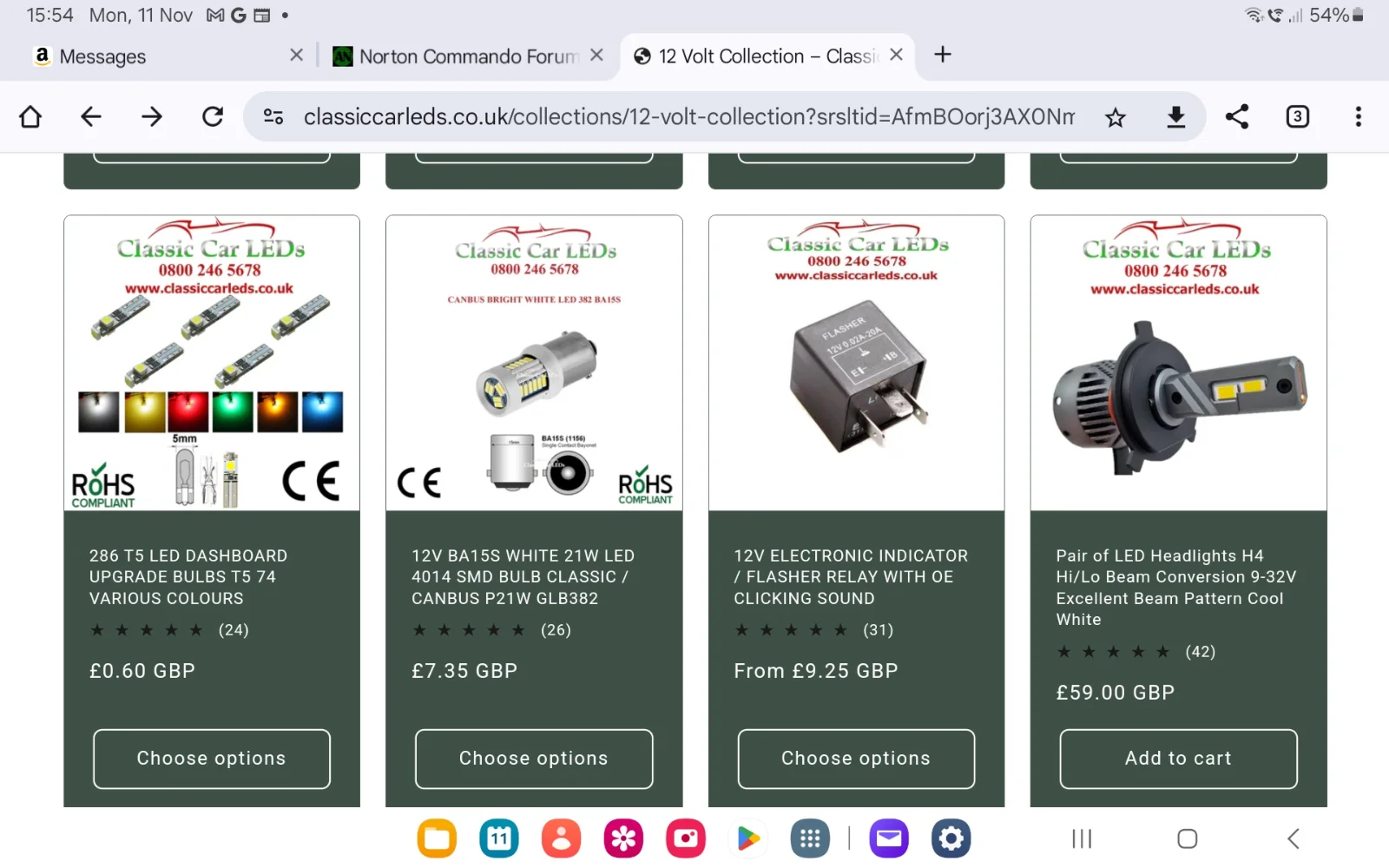The width and height of the screenshot is (1389, 868).
Task: Choose options for T5 dashboard bulbs
Action: pos(212,759)
